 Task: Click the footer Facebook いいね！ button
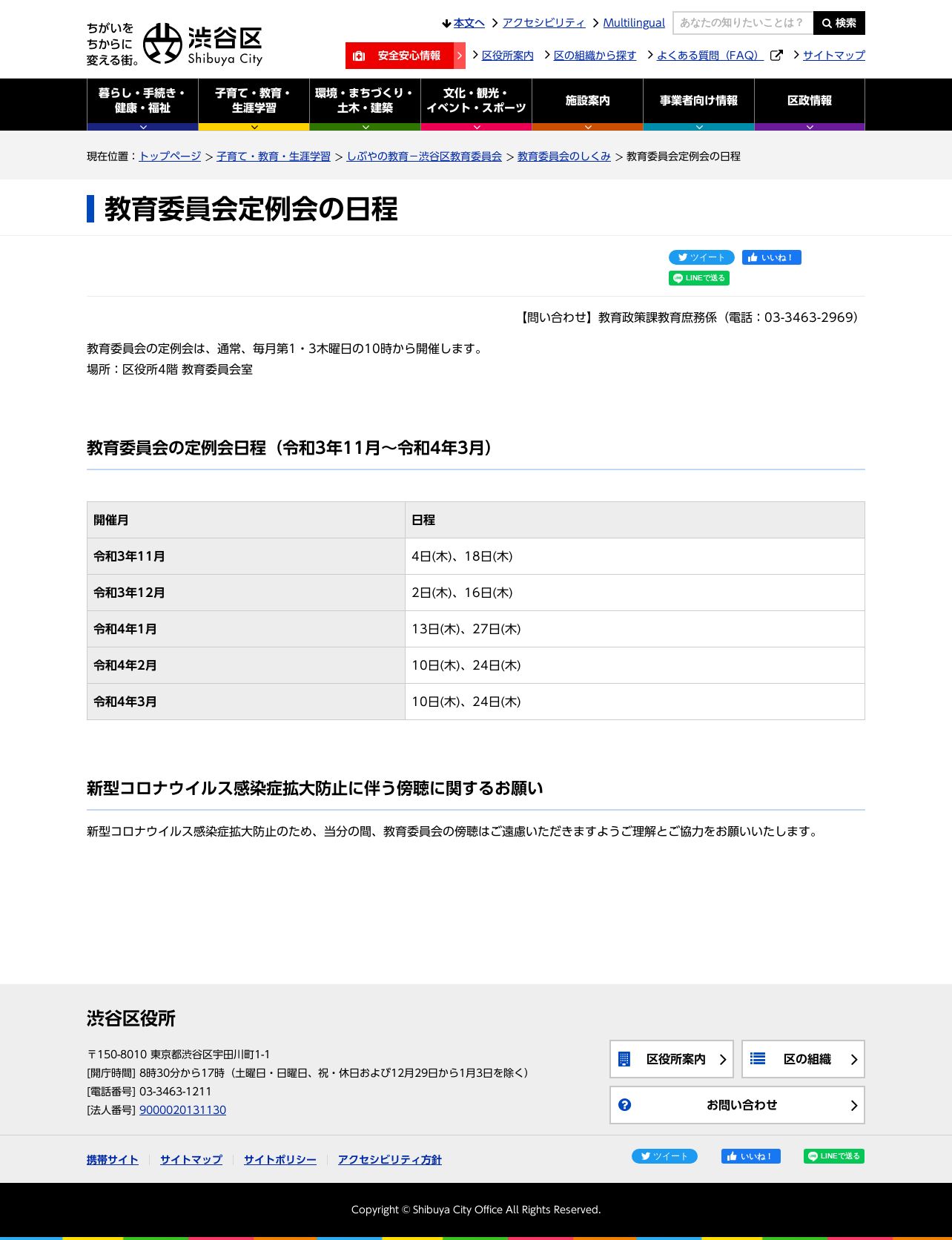[751, 1156]
